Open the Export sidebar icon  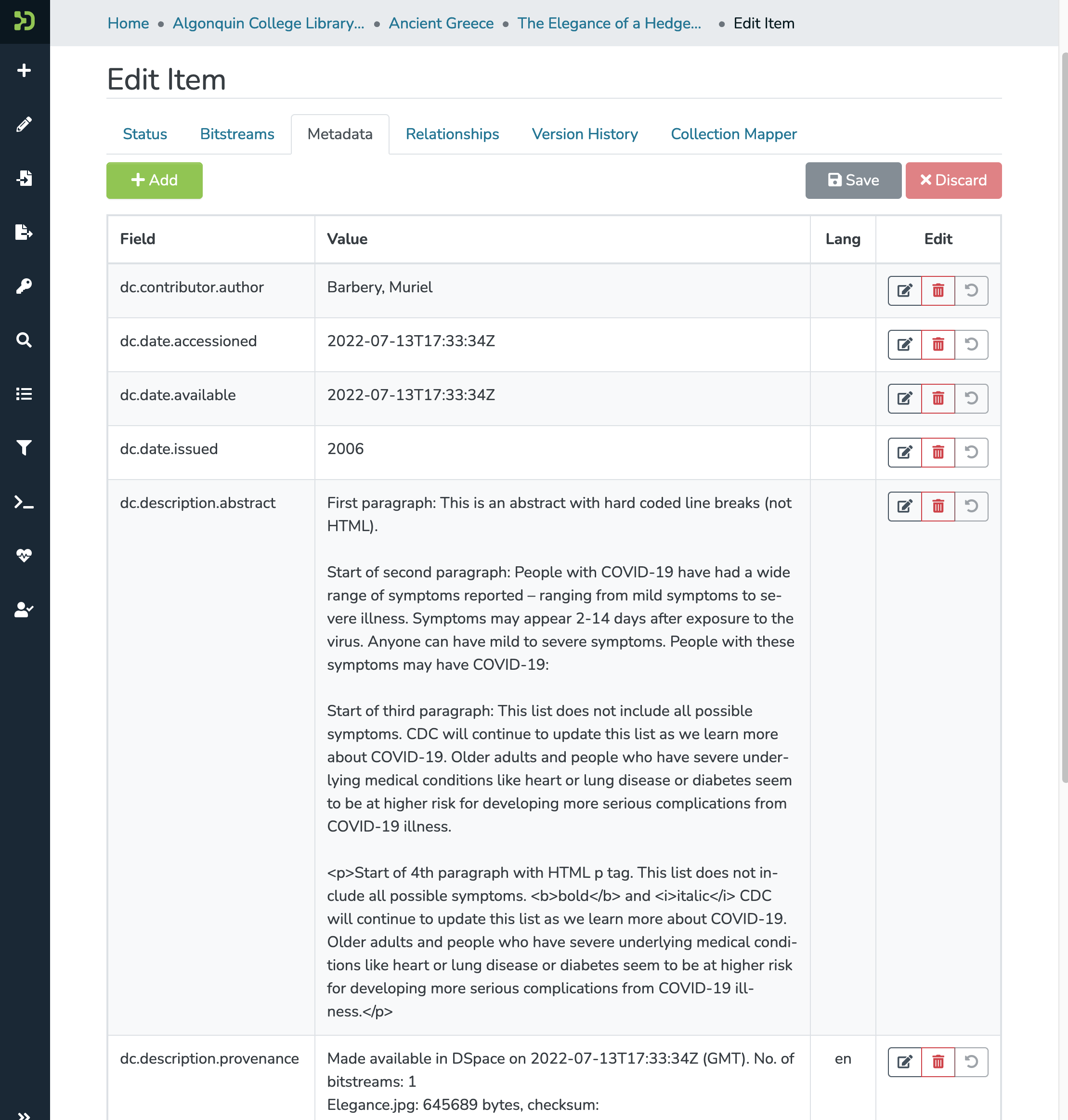click(24, 232)
